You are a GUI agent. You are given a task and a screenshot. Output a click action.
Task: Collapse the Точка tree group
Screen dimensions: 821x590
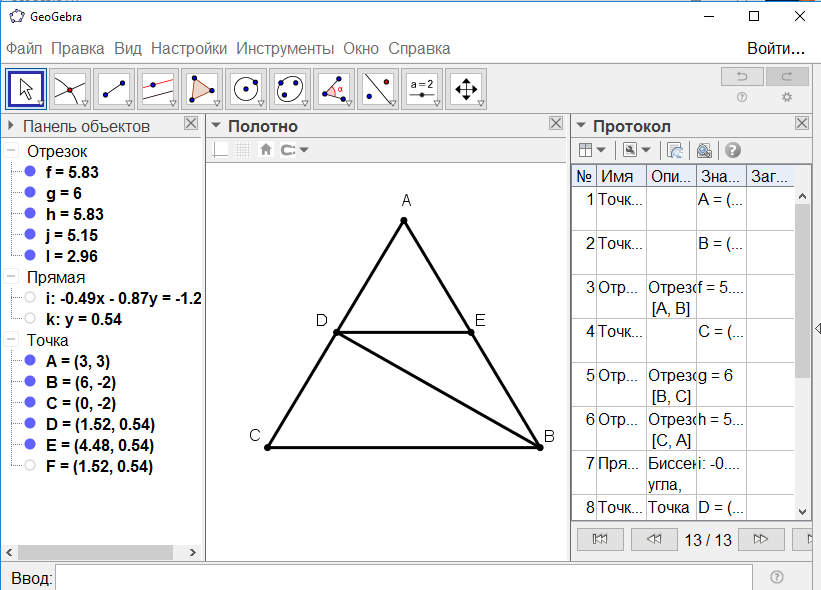[11, 340]
